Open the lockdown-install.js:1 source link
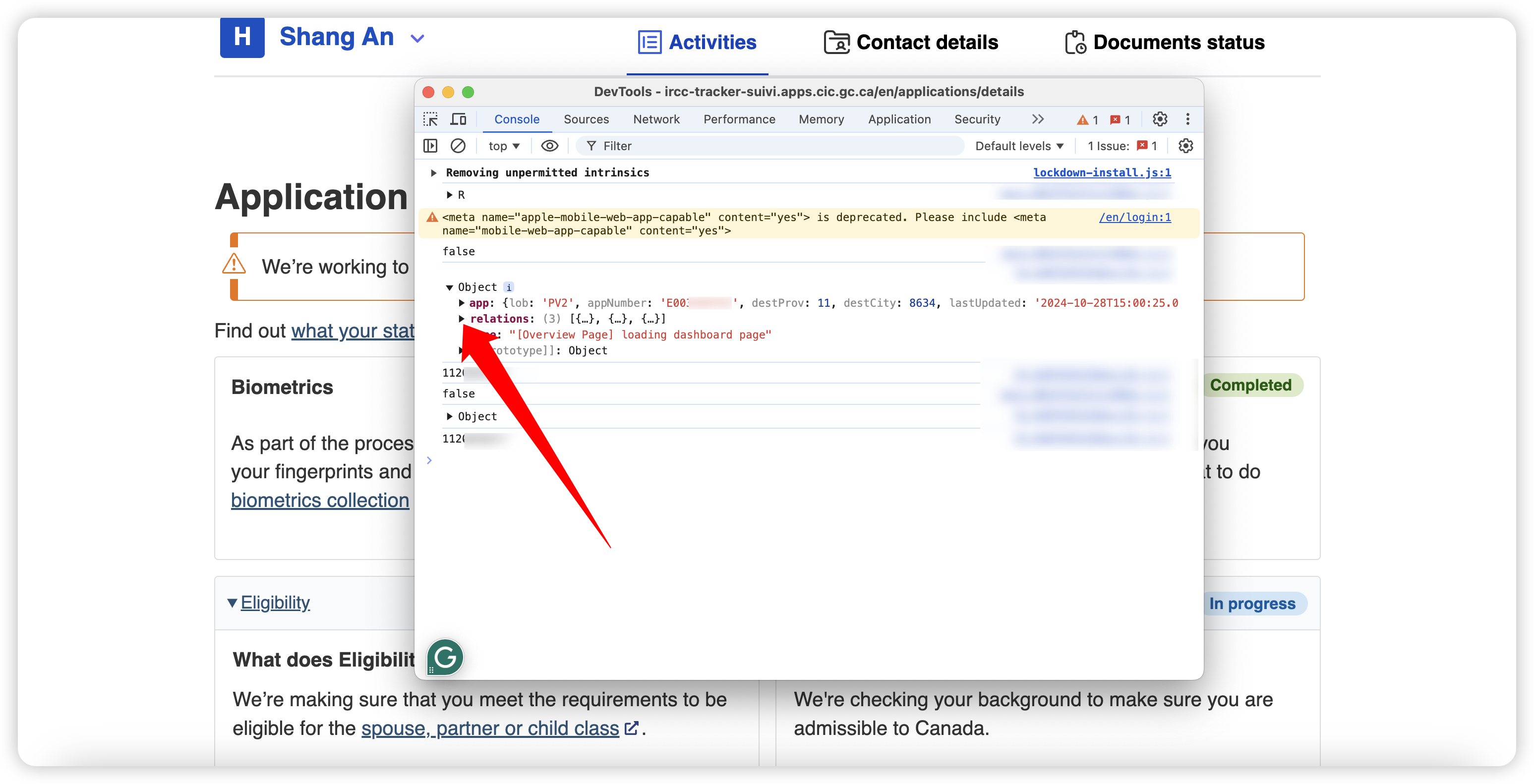Screen dimensions: 1534x784 point(1102,172)
